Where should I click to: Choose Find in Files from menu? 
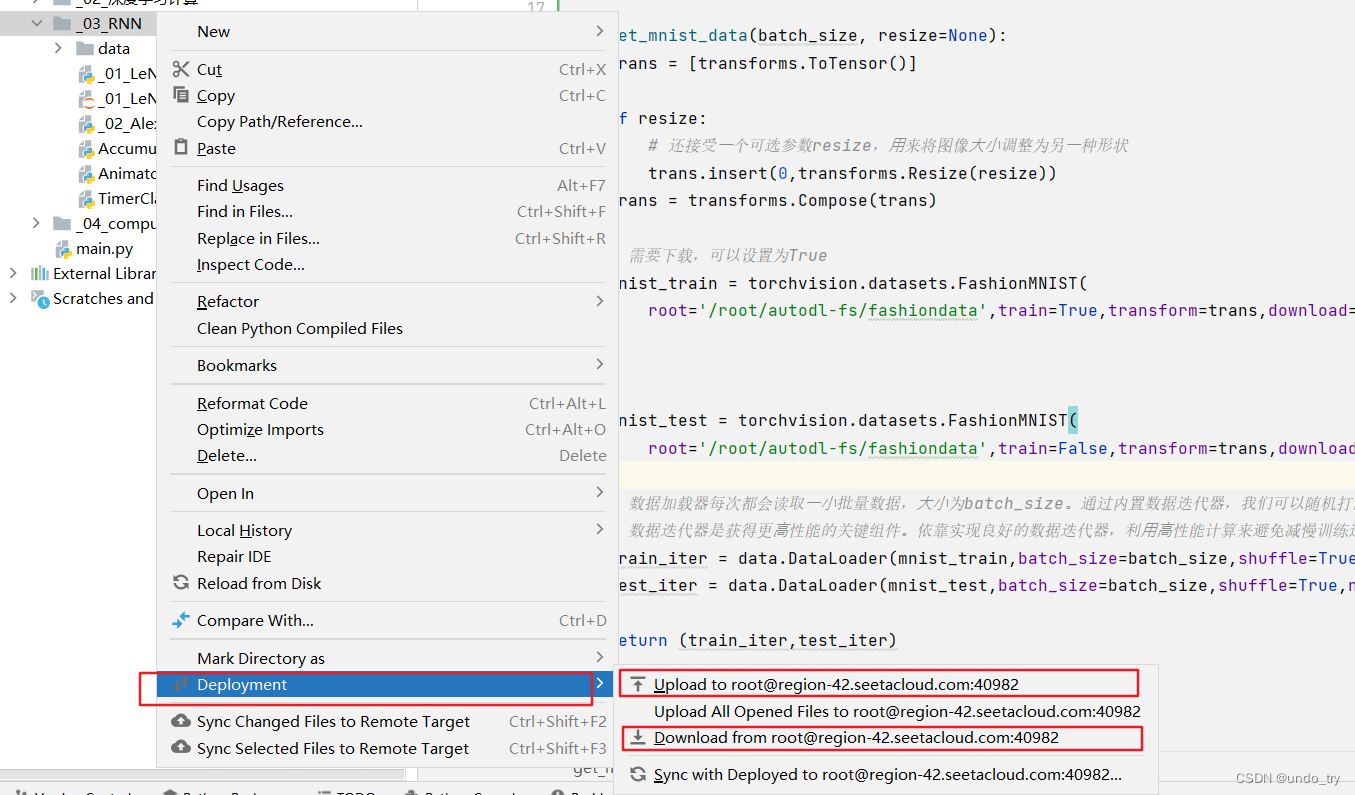click(x=388, y=212)
